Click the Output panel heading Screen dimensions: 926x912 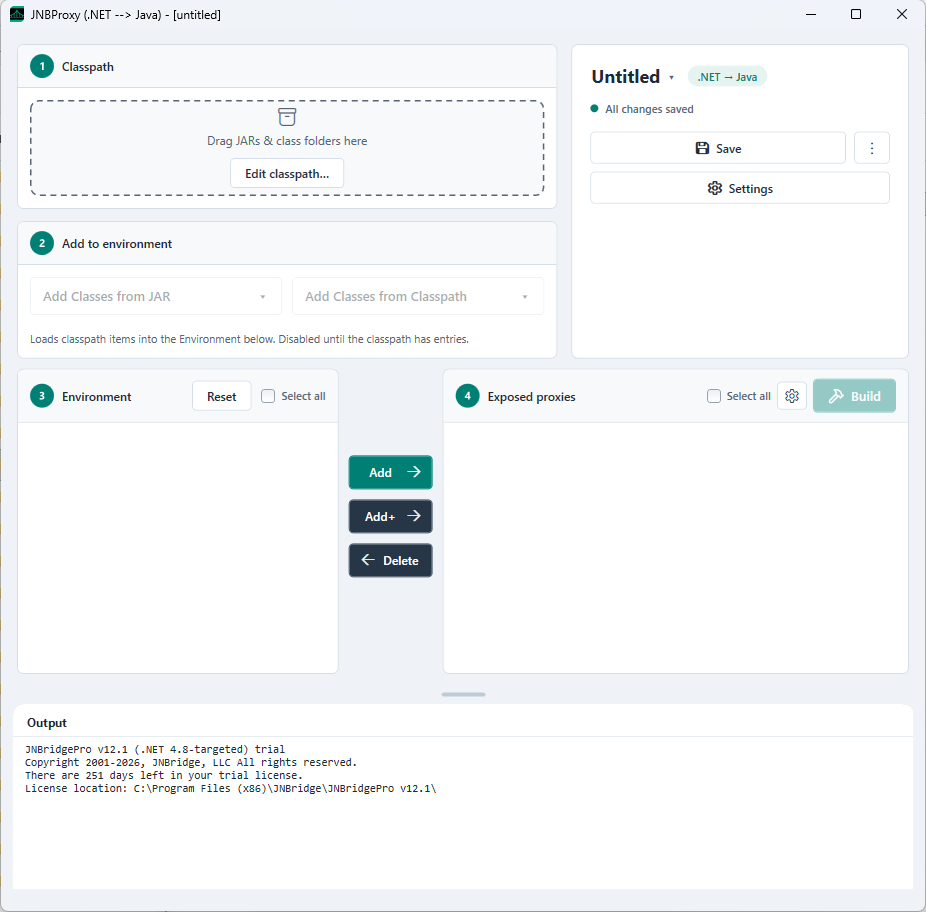coord(47,722)
